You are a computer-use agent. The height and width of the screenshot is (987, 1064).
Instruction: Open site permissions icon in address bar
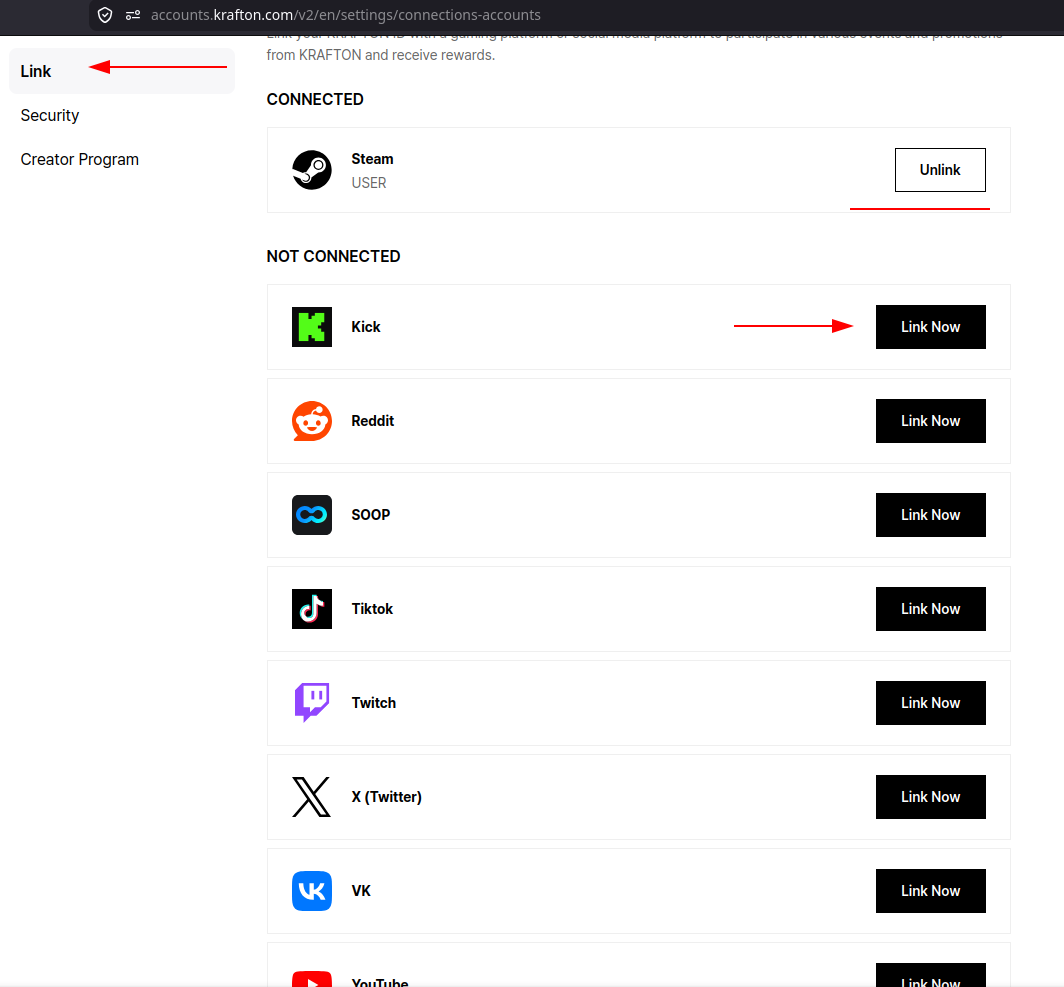[133, 15]
